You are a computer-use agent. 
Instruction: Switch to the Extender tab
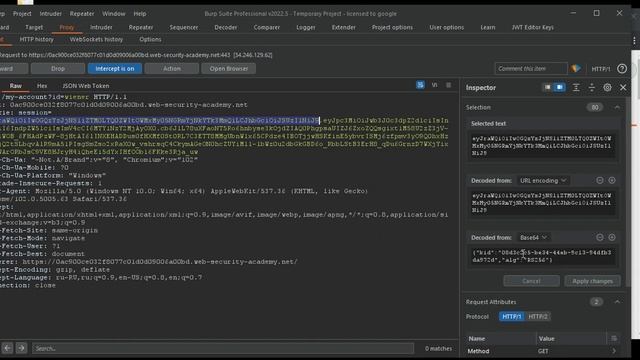(343, 27)
